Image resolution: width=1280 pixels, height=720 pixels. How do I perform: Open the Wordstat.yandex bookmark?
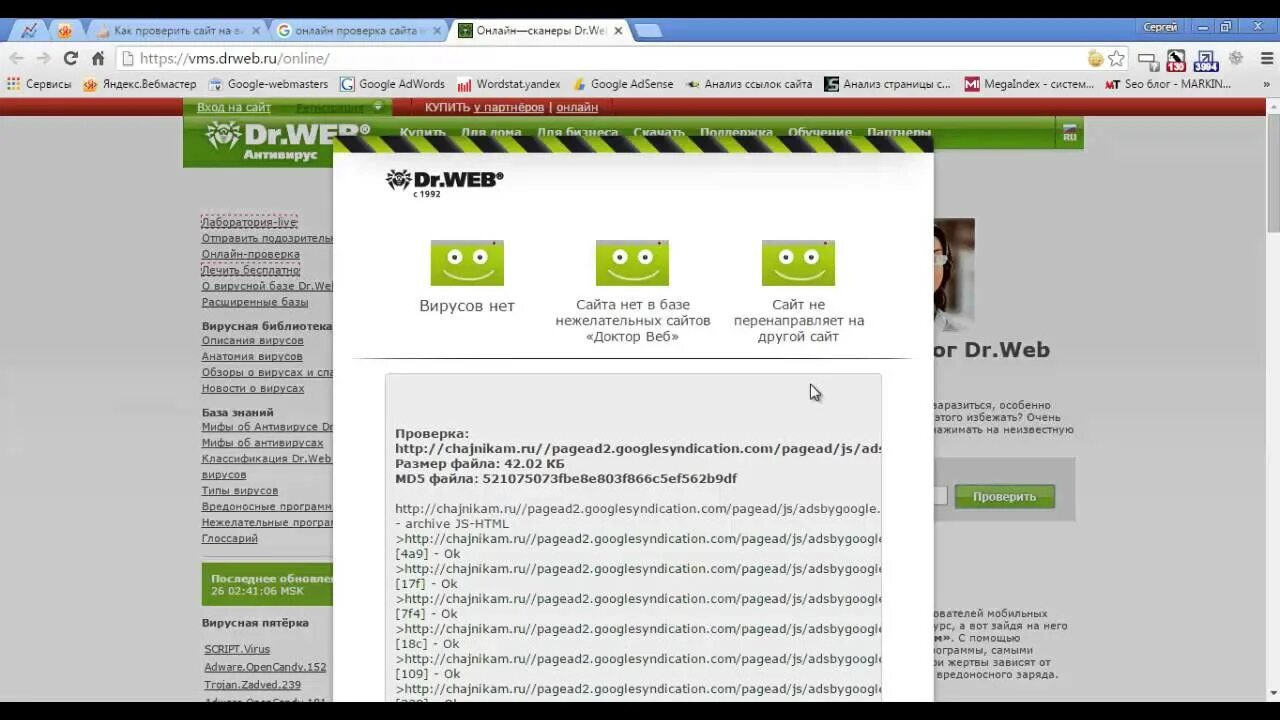(x=508, y=84)
